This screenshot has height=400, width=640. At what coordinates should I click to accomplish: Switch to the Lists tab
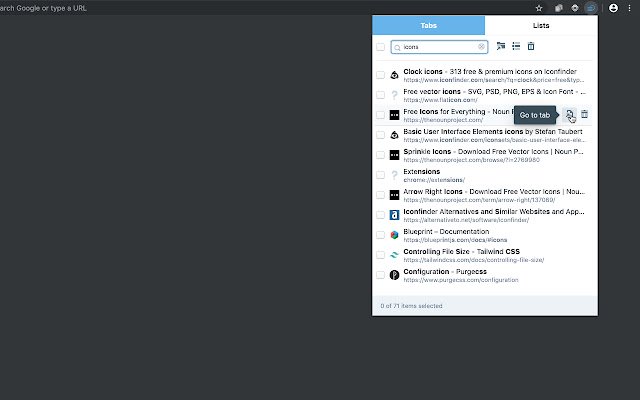(x=541, y=25)
